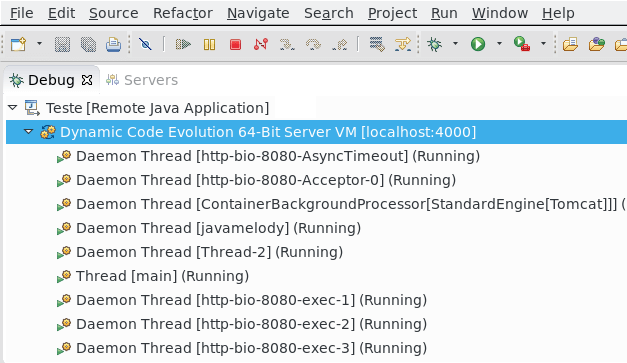Select thread http-bio-8080-exec-1

[x=252, y=300]
